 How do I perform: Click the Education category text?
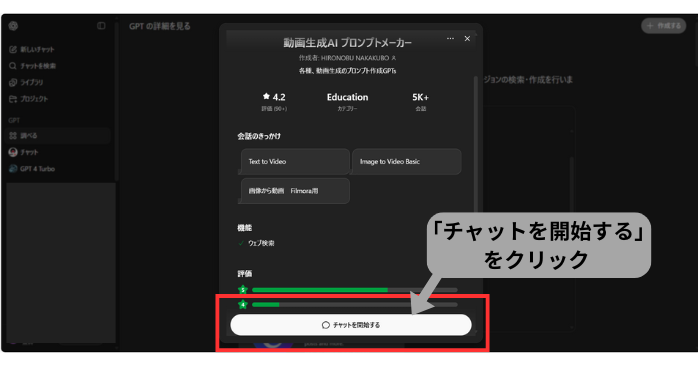347,97
